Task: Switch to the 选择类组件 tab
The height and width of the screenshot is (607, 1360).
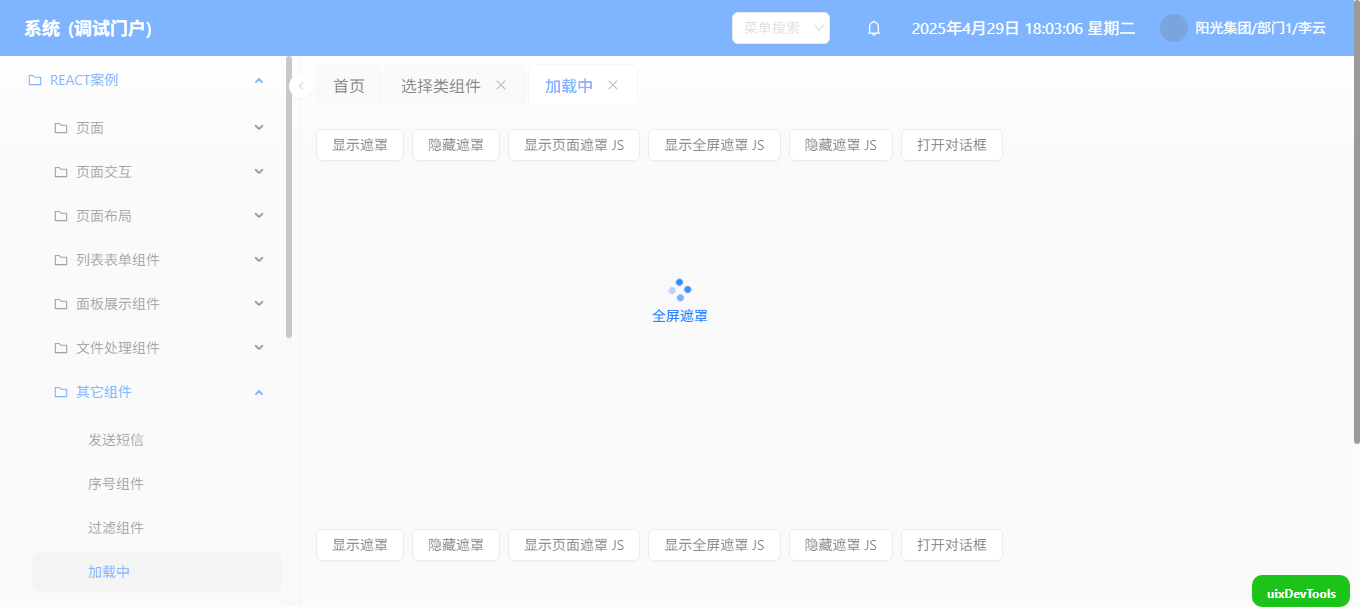Action: 441,86
